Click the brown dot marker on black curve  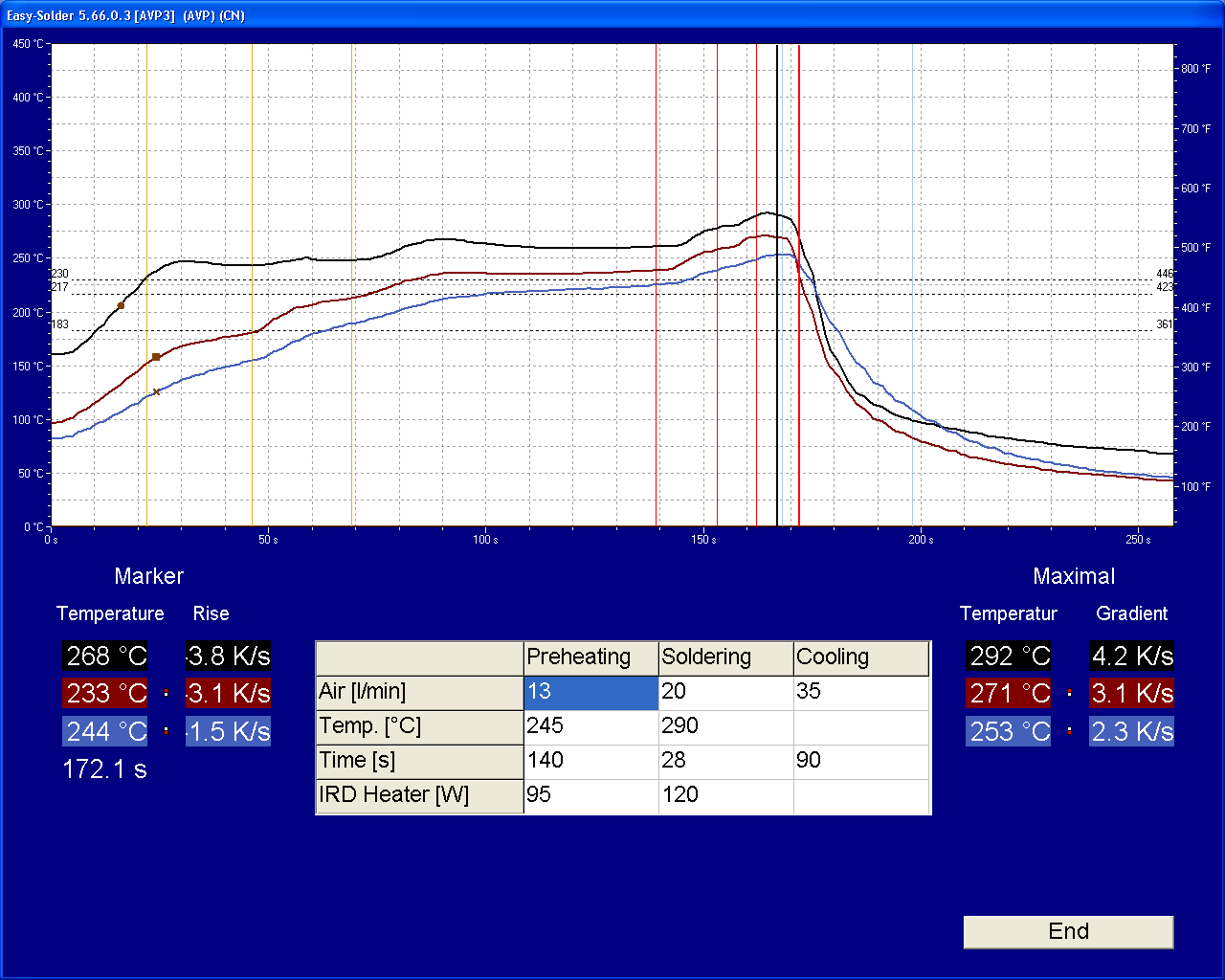tap(121, 305)
